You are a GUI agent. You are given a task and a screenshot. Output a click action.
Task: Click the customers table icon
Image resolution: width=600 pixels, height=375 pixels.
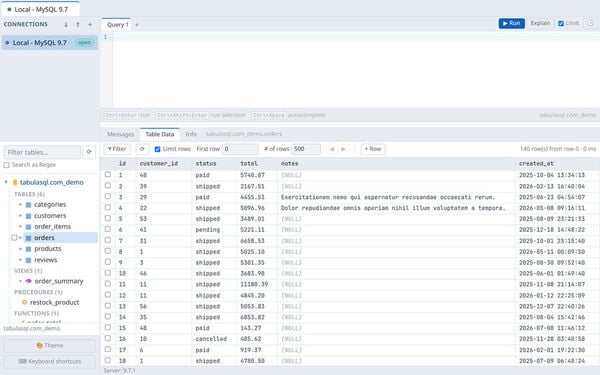point(28,216)
